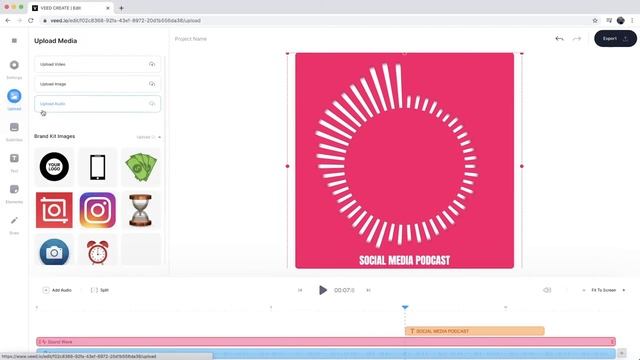
Task: Open the hamburger menu icon
Action: coord(14,40)
